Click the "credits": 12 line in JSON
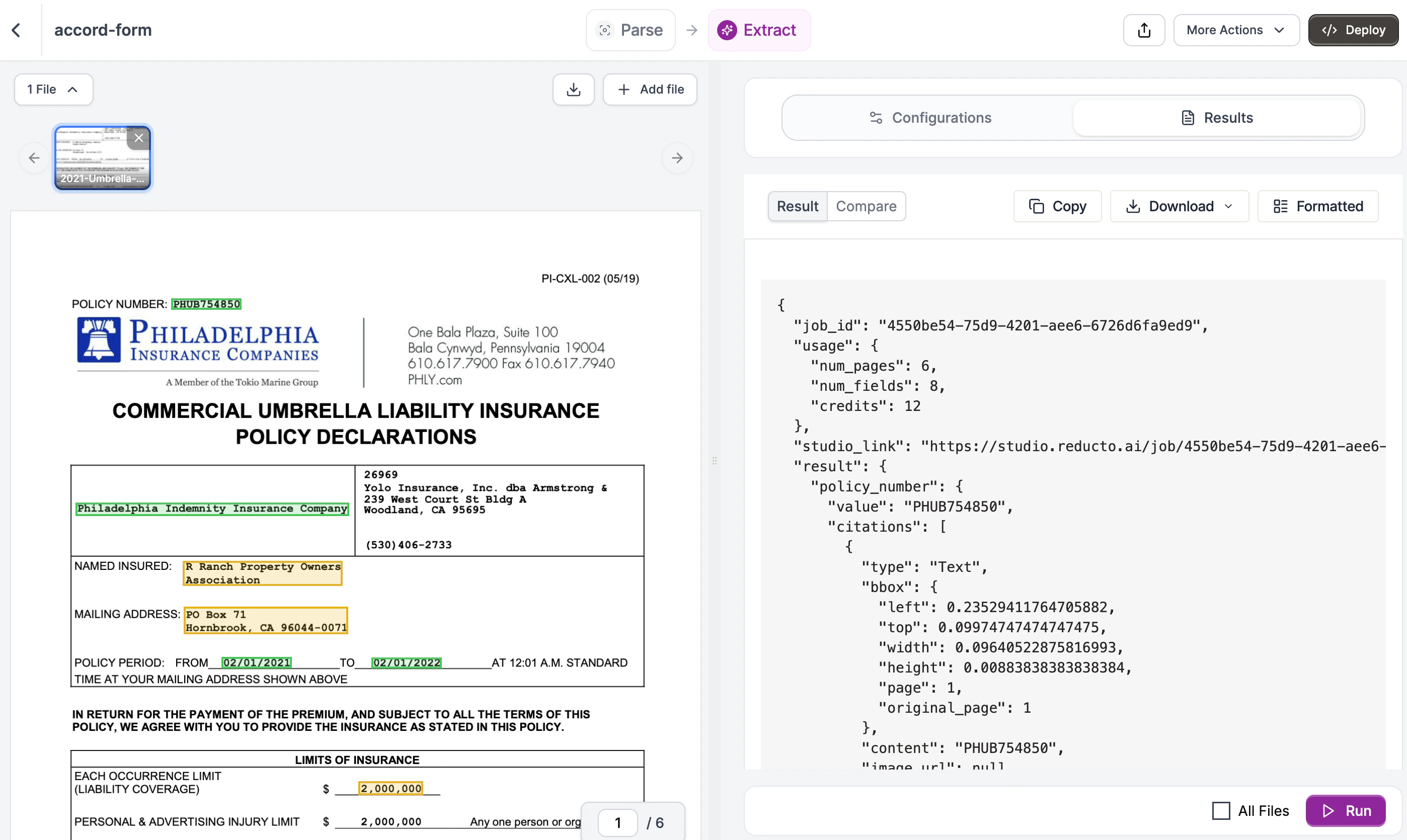 pos(866,406)
